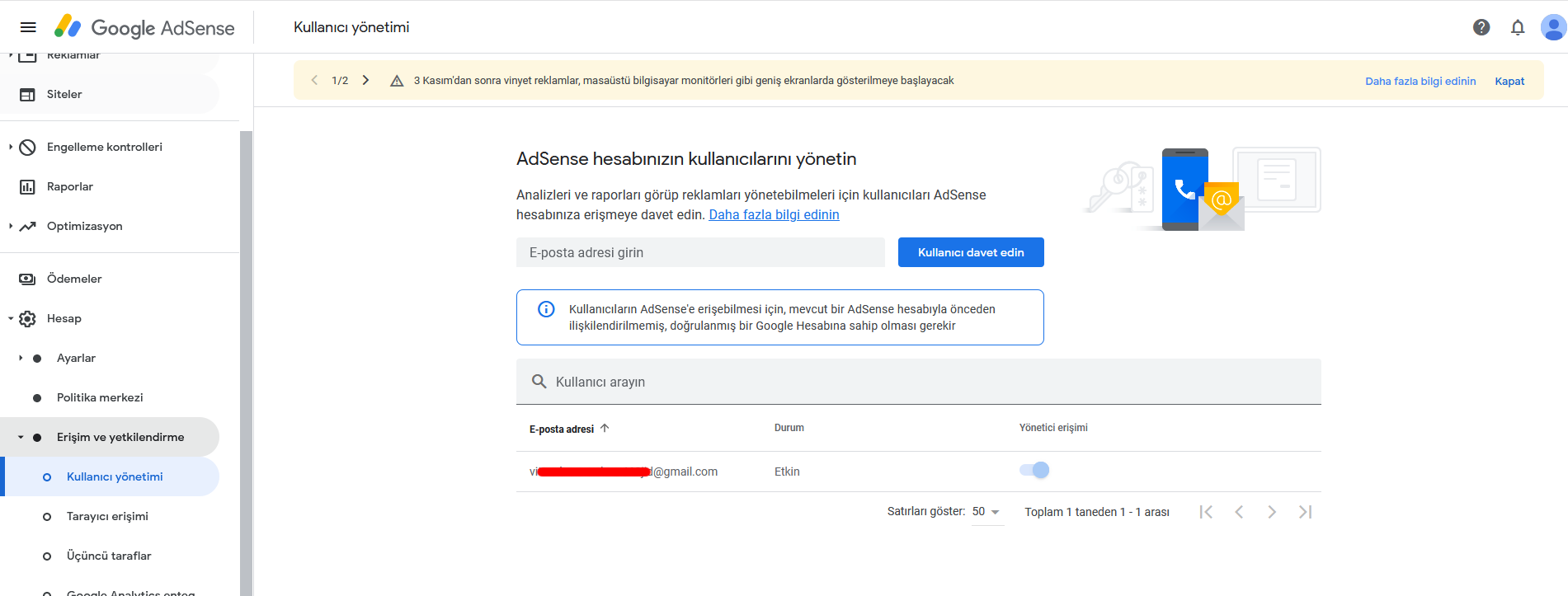
Task: Open Daha fazla bilgi edinin description link
Action: click(774, 214)
